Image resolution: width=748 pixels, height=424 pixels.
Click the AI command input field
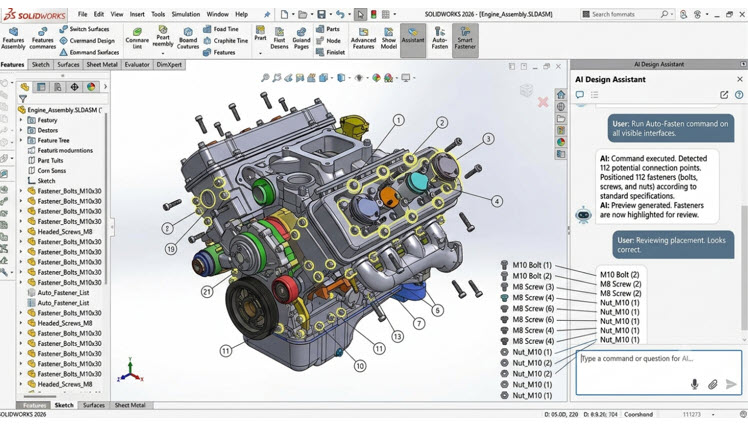(x=659, y=373)
